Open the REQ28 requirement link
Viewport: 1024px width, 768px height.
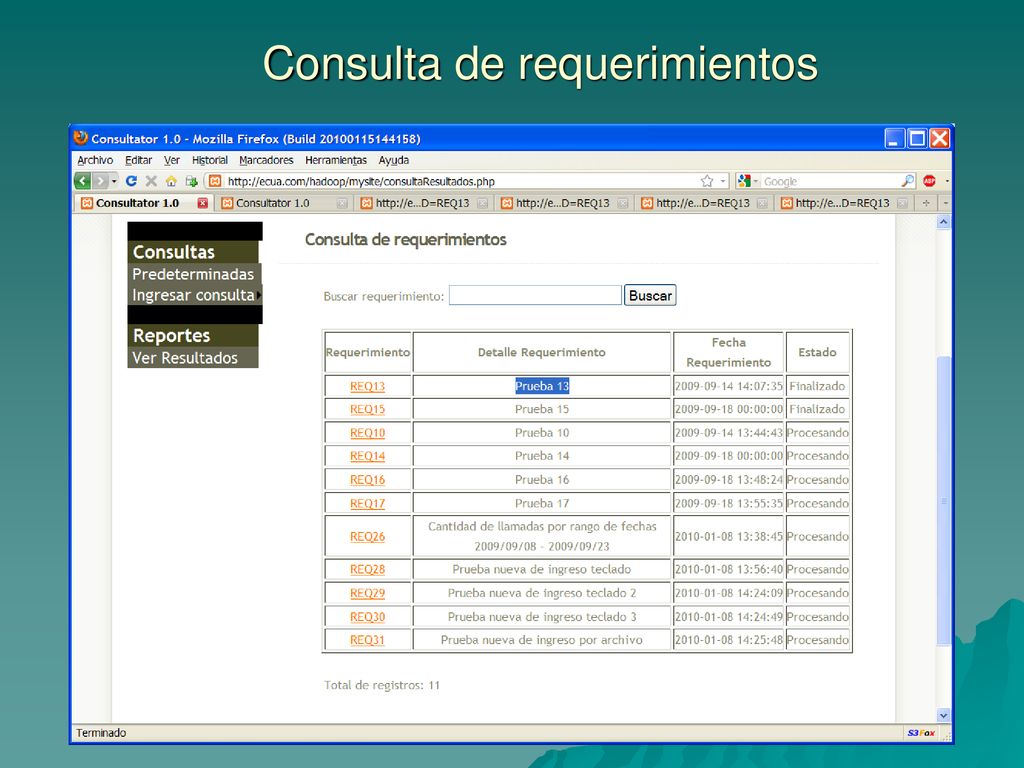(367, 569)
